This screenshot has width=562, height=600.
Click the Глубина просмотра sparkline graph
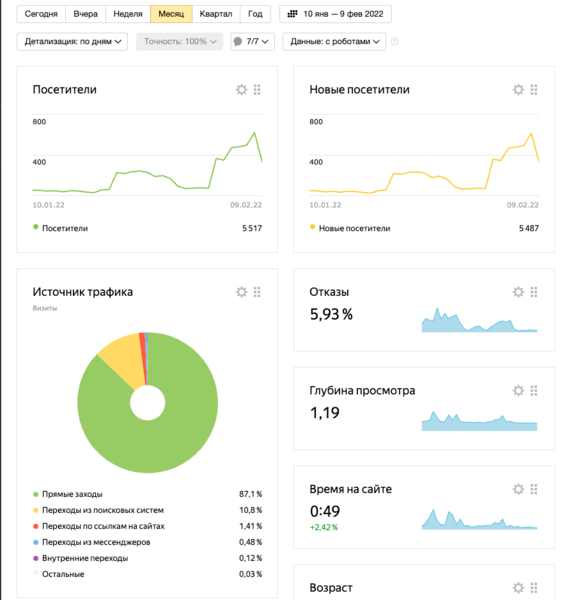coord(479,421)
